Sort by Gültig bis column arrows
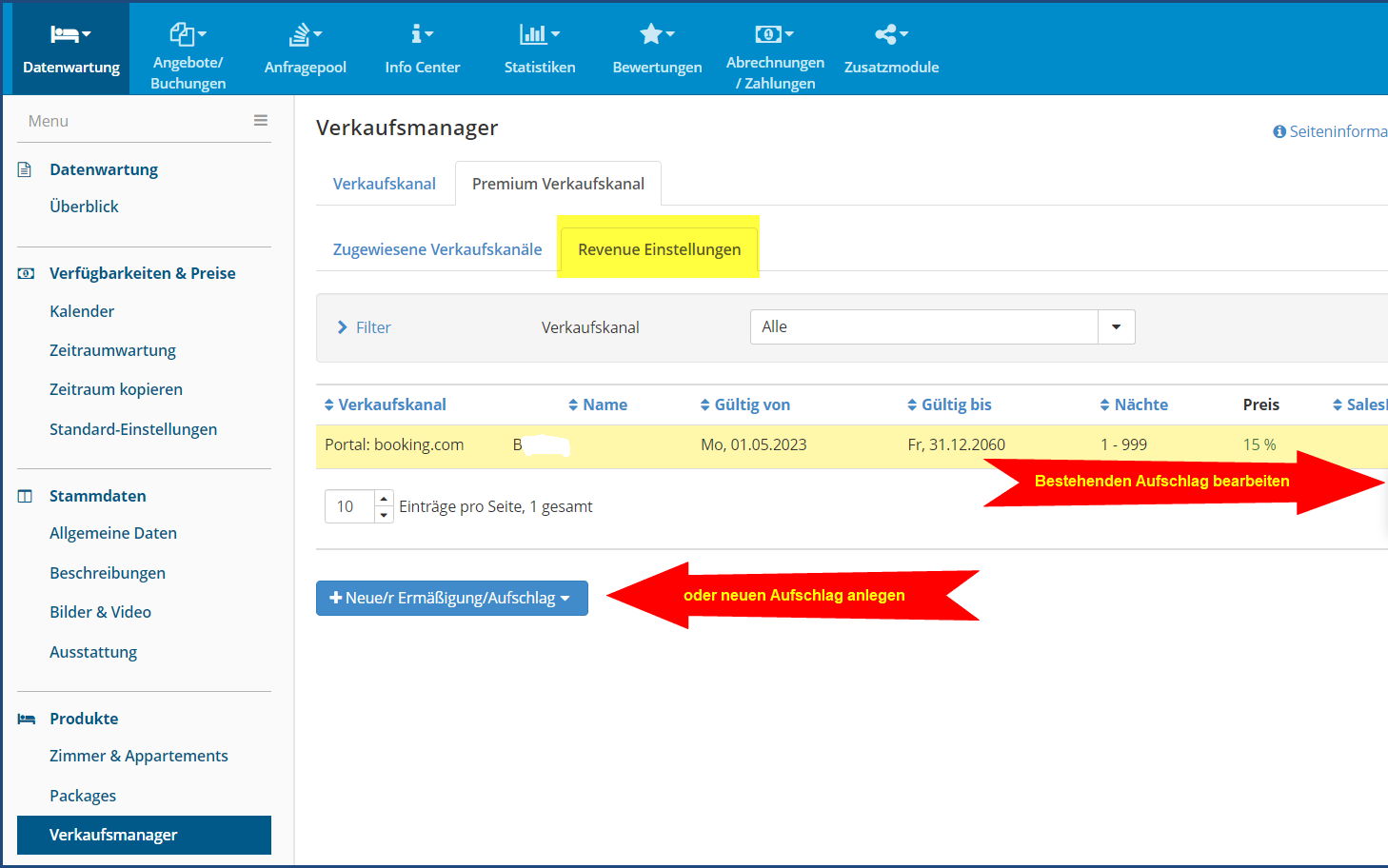This screenshot has width=1388, height=868. pos(912,404)
